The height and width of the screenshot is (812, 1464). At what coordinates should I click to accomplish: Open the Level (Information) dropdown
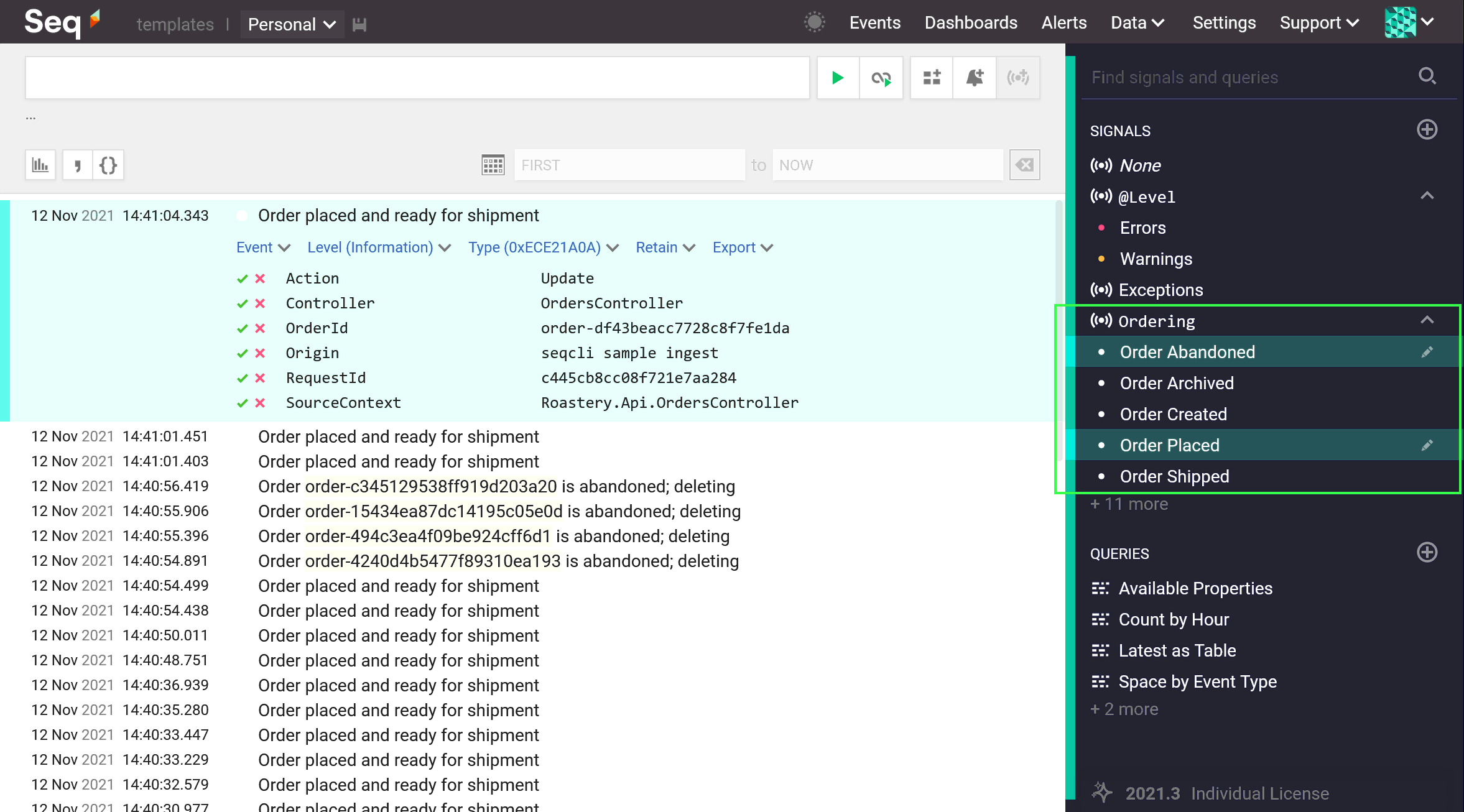coord(379,247)
